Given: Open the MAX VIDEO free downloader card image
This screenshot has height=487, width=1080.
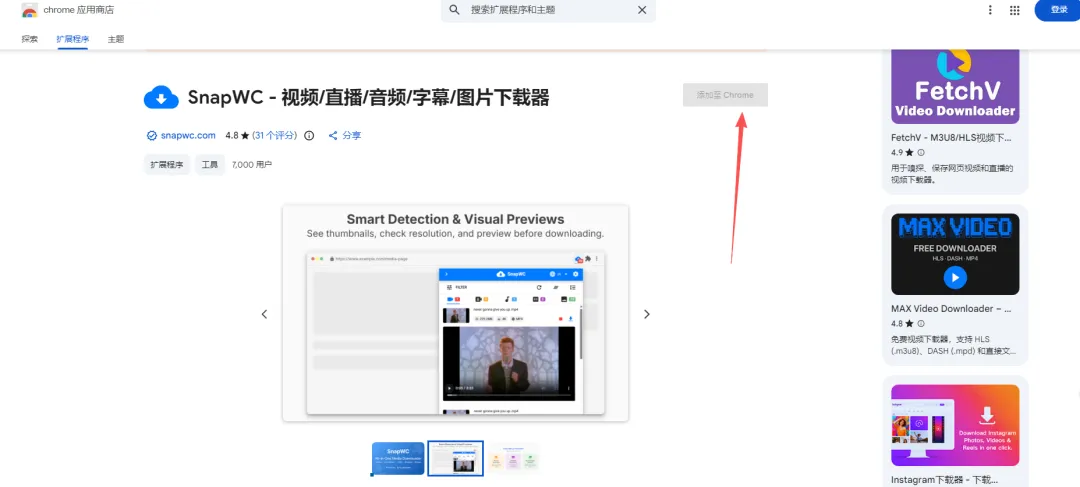Looking at the screenshot, I should [x=955, y=254].
